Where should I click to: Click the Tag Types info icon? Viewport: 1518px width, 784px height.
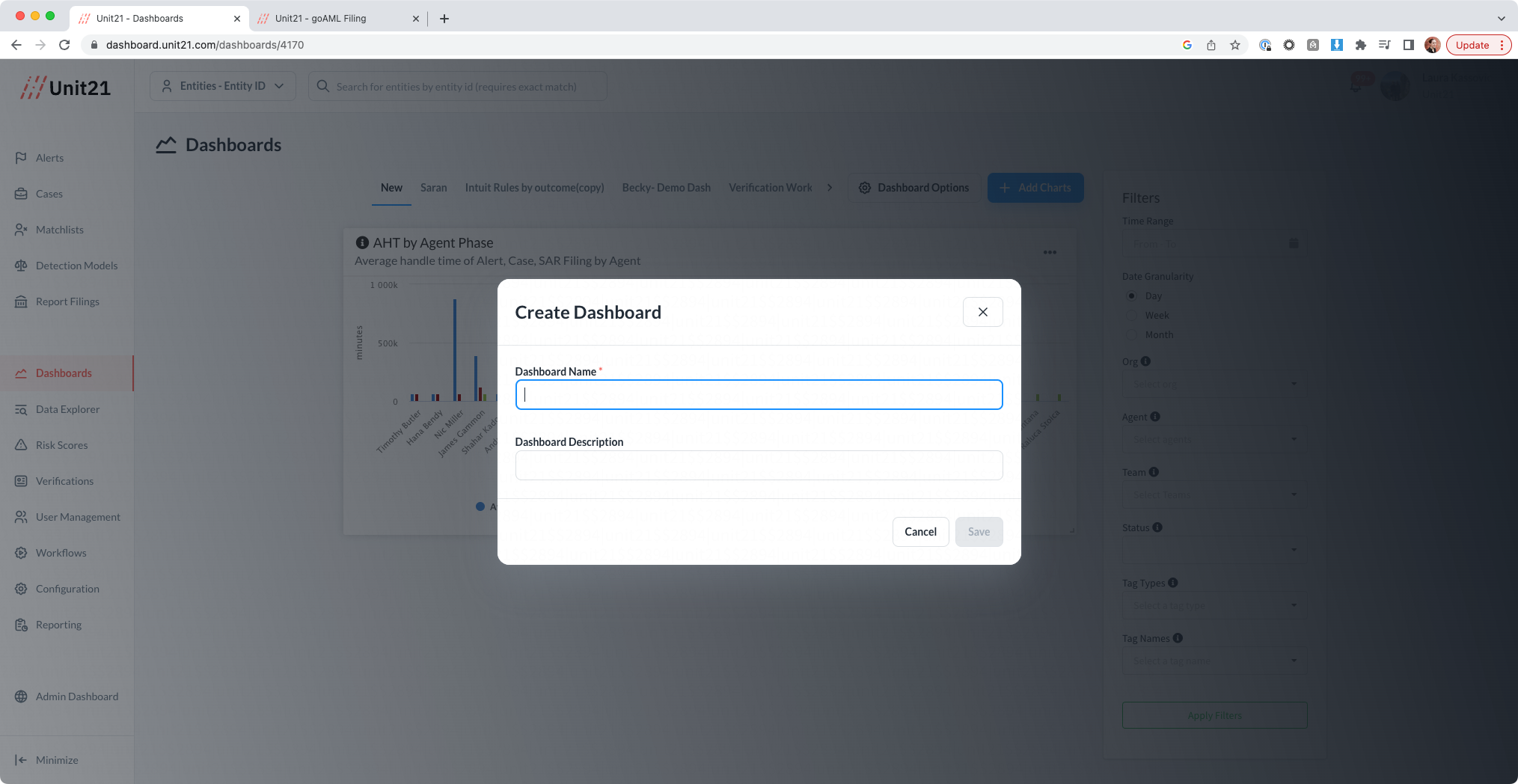coord(1173,583)
